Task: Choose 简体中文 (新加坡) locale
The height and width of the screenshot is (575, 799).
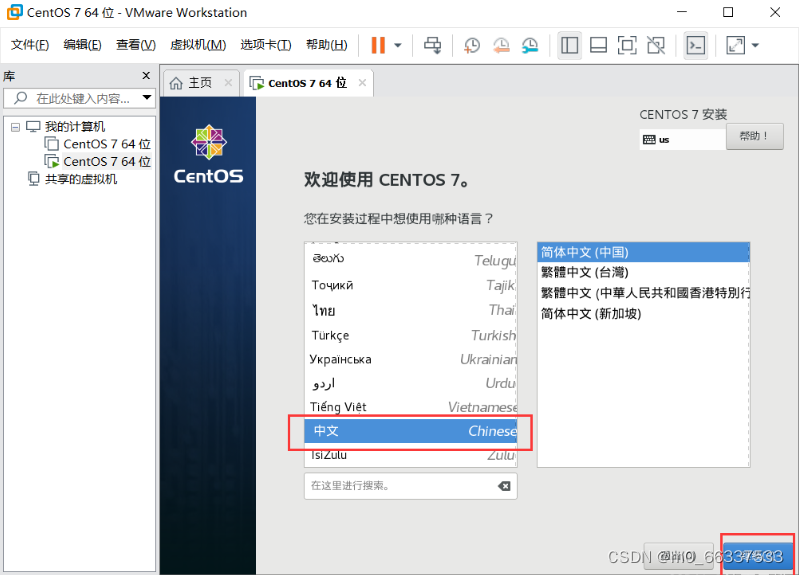Action: click(643, 313)
